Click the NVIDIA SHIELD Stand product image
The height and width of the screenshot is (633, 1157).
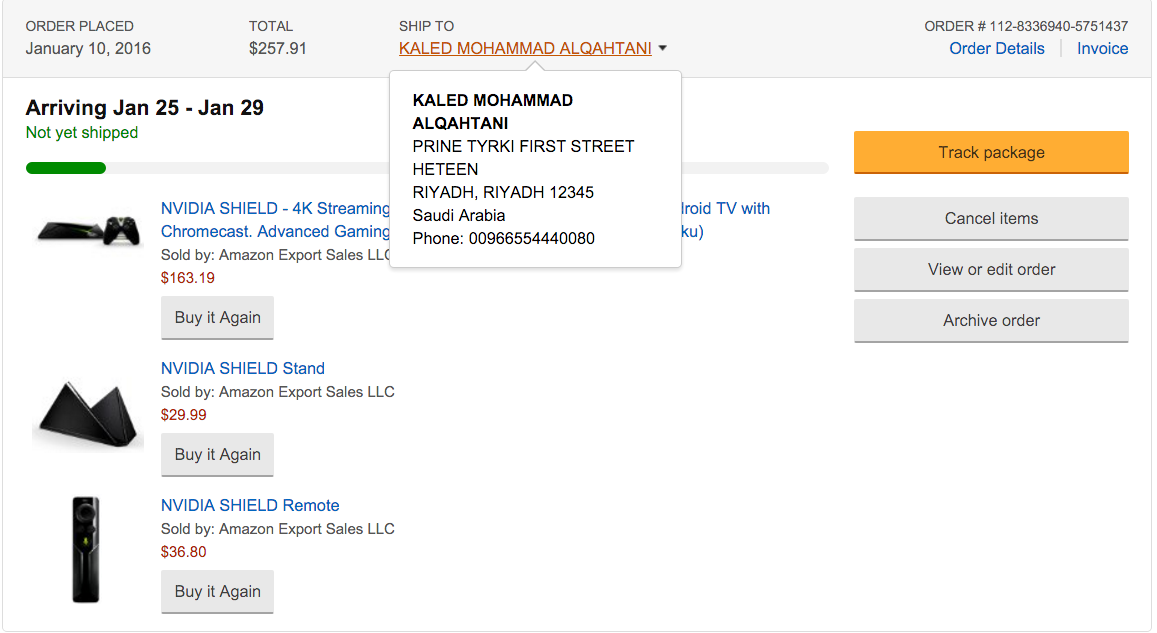pyautogui.click(x=87, y=414)
